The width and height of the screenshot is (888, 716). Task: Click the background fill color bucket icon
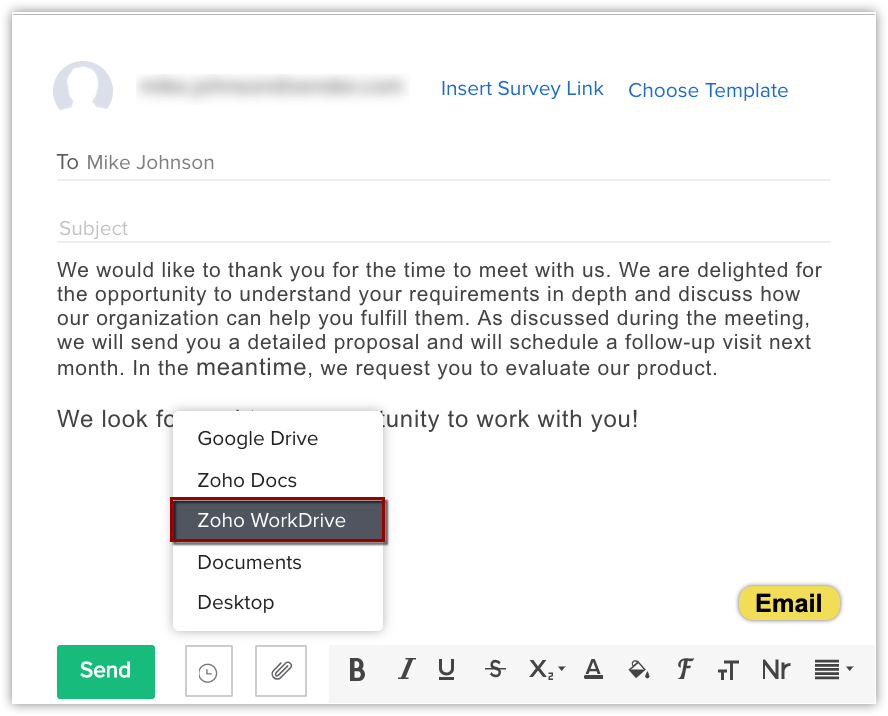(x=638, y=670)
